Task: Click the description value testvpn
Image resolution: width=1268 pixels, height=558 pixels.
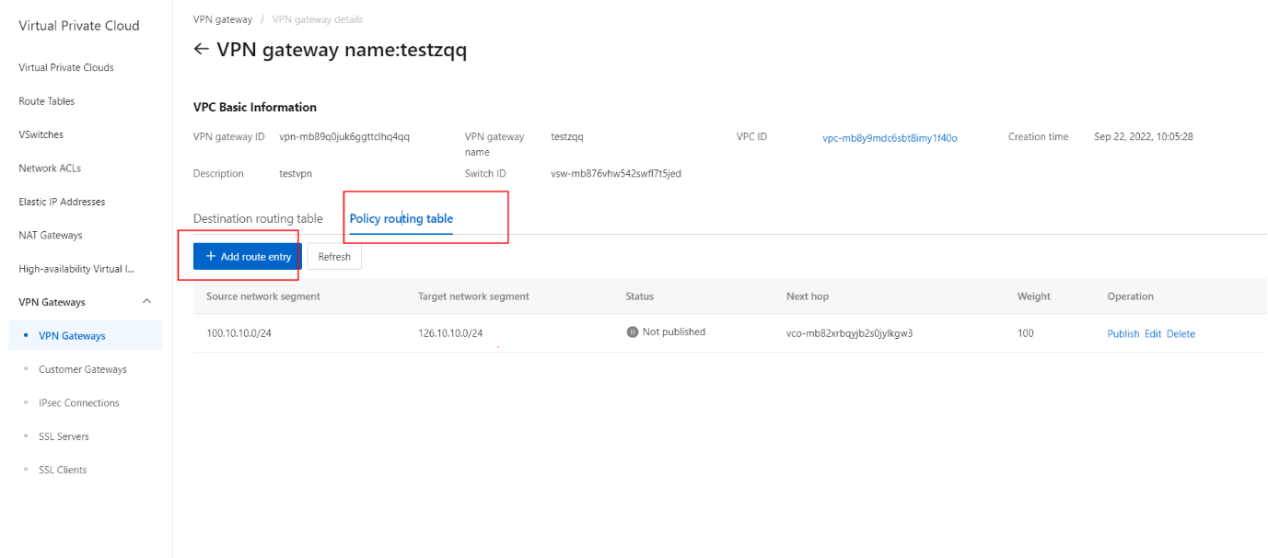Action: click(x=296, y=174)
